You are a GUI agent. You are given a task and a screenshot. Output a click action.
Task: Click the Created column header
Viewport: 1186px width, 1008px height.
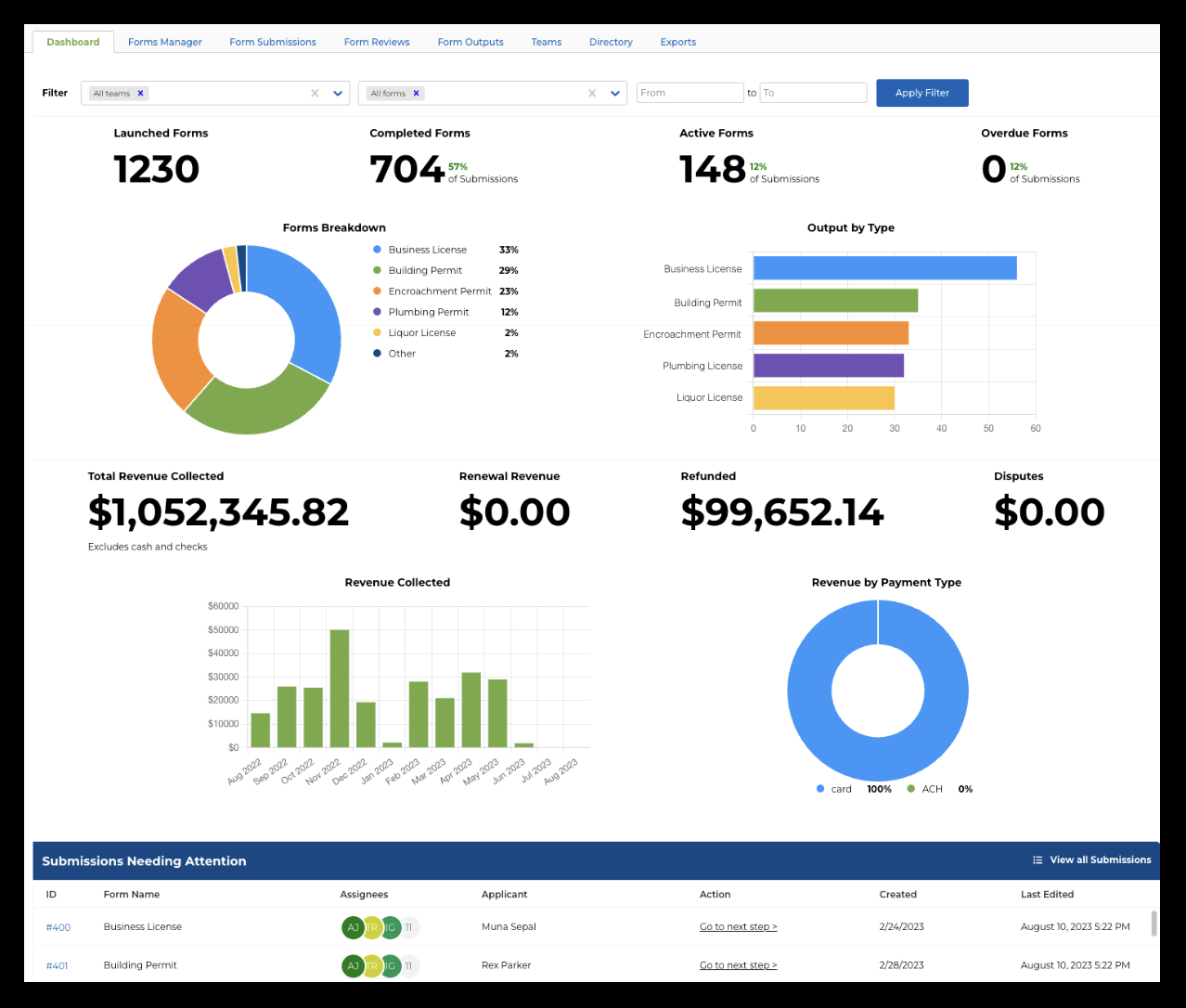(898, 895)
